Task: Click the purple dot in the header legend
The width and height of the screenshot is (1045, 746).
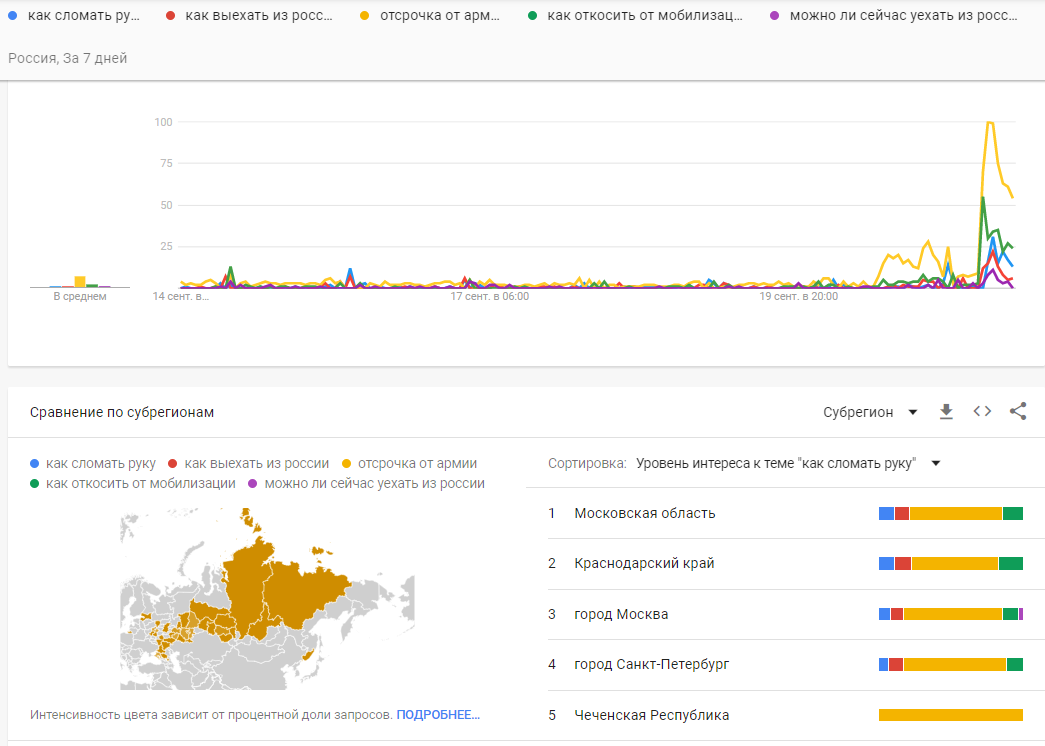Action: click(774, 15)
